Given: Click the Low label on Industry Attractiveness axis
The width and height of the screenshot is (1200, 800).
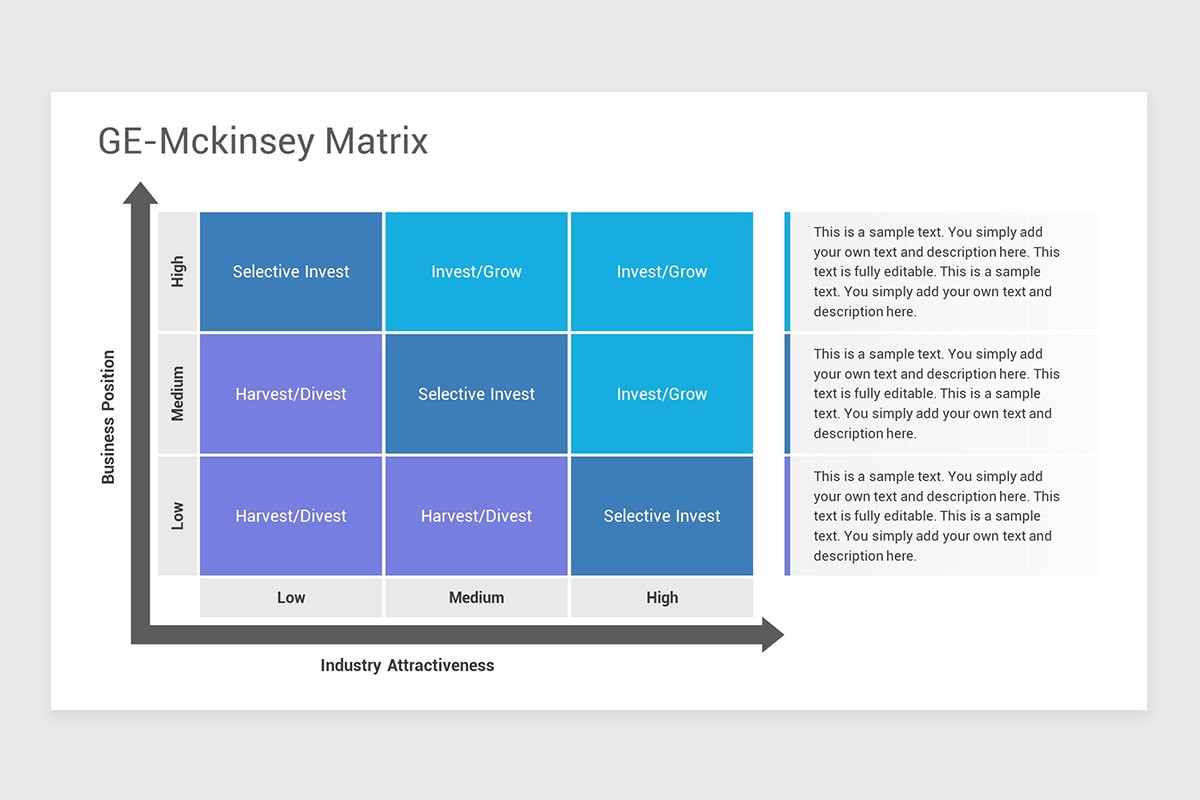Looking at the screenshot, I should pos(291,597).
